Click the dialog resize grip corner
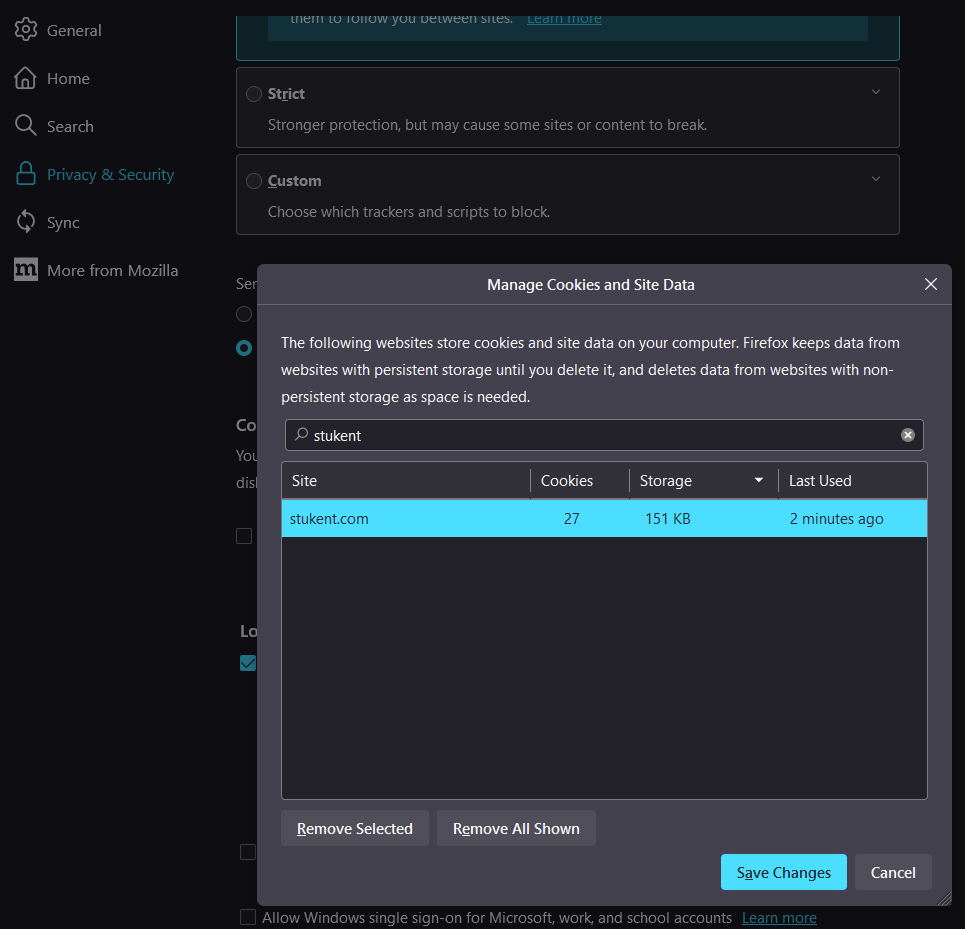Viewport: 965px width, 929px height. (944, 899)
